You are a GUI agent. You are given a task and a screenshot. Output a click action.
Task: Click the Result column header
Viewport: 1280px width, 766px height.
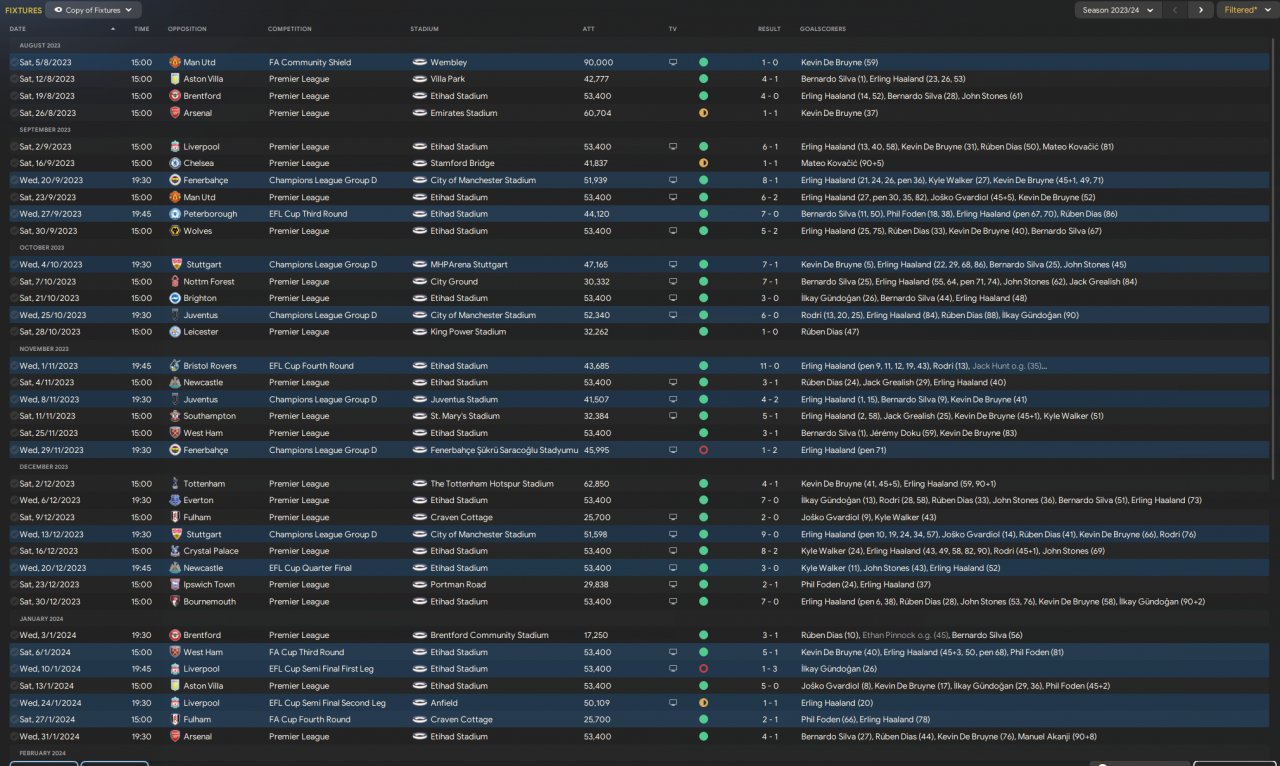point(769,29)
